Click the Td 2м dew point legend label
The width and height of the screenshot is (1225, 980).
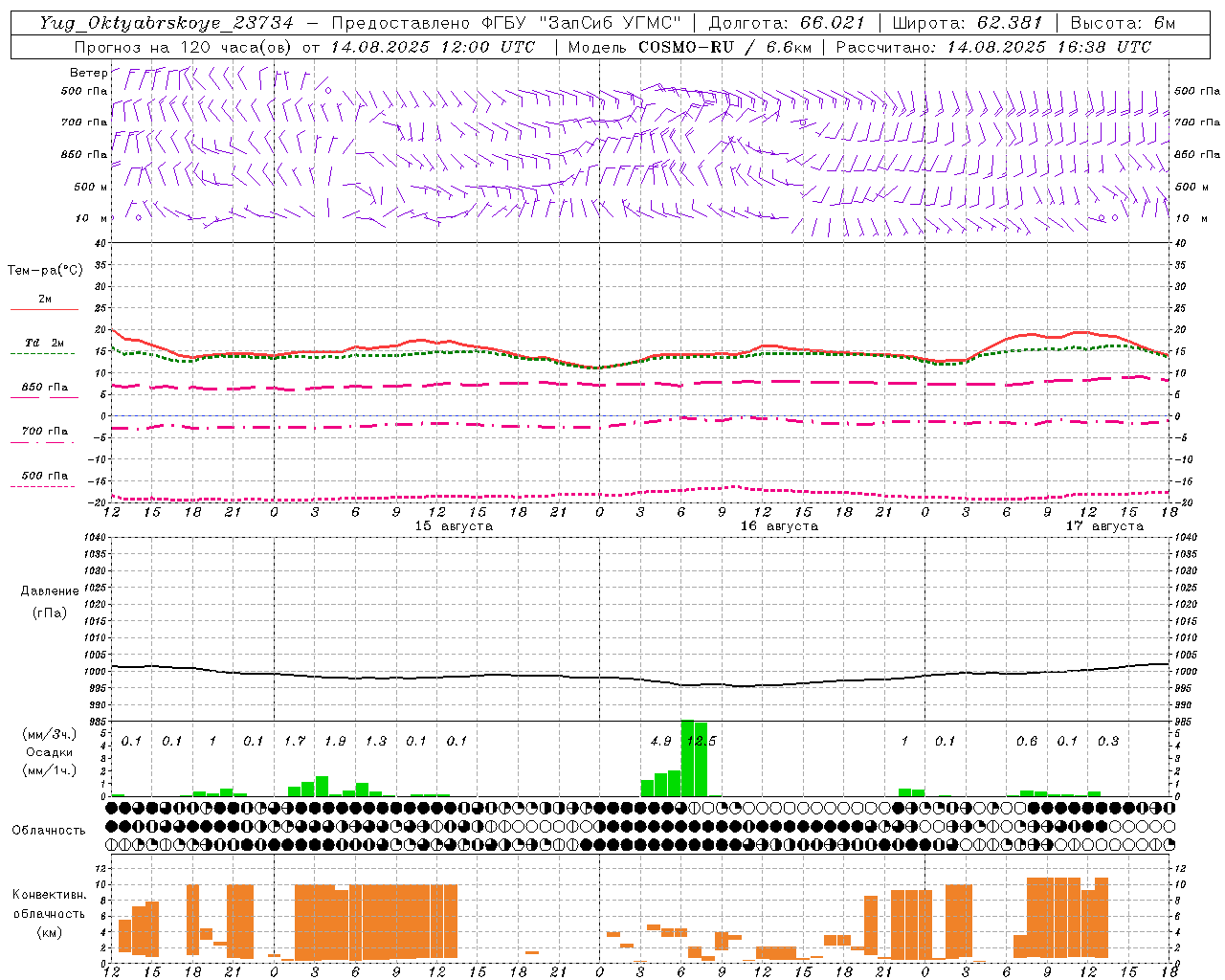pyautogui.click(x=45, y=343)
